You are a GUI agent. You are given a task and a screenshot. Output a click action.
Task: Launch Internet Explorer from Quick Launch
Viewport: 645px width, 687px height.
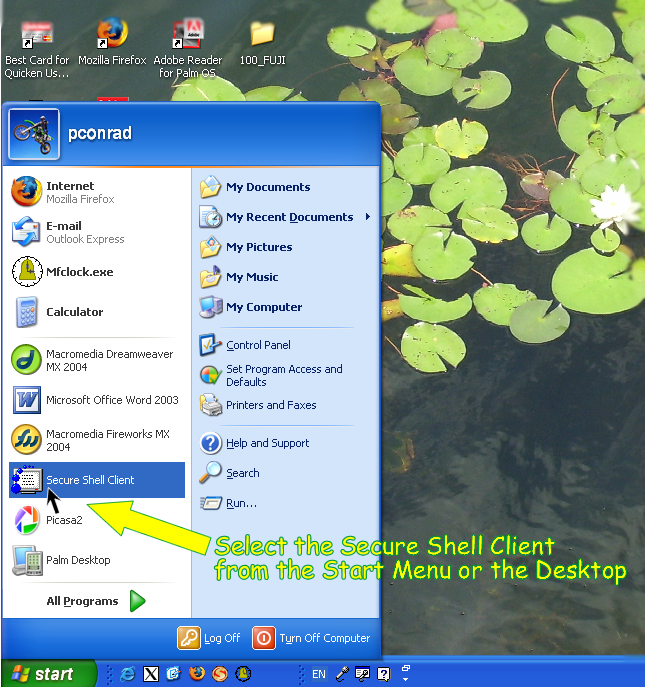[128, 673]
